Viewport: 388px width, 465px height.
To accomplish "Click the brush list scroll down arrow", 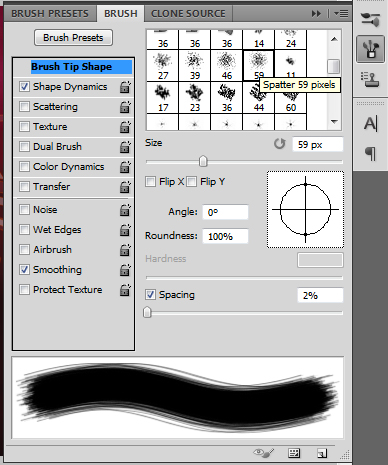I will tap(334, 122).
